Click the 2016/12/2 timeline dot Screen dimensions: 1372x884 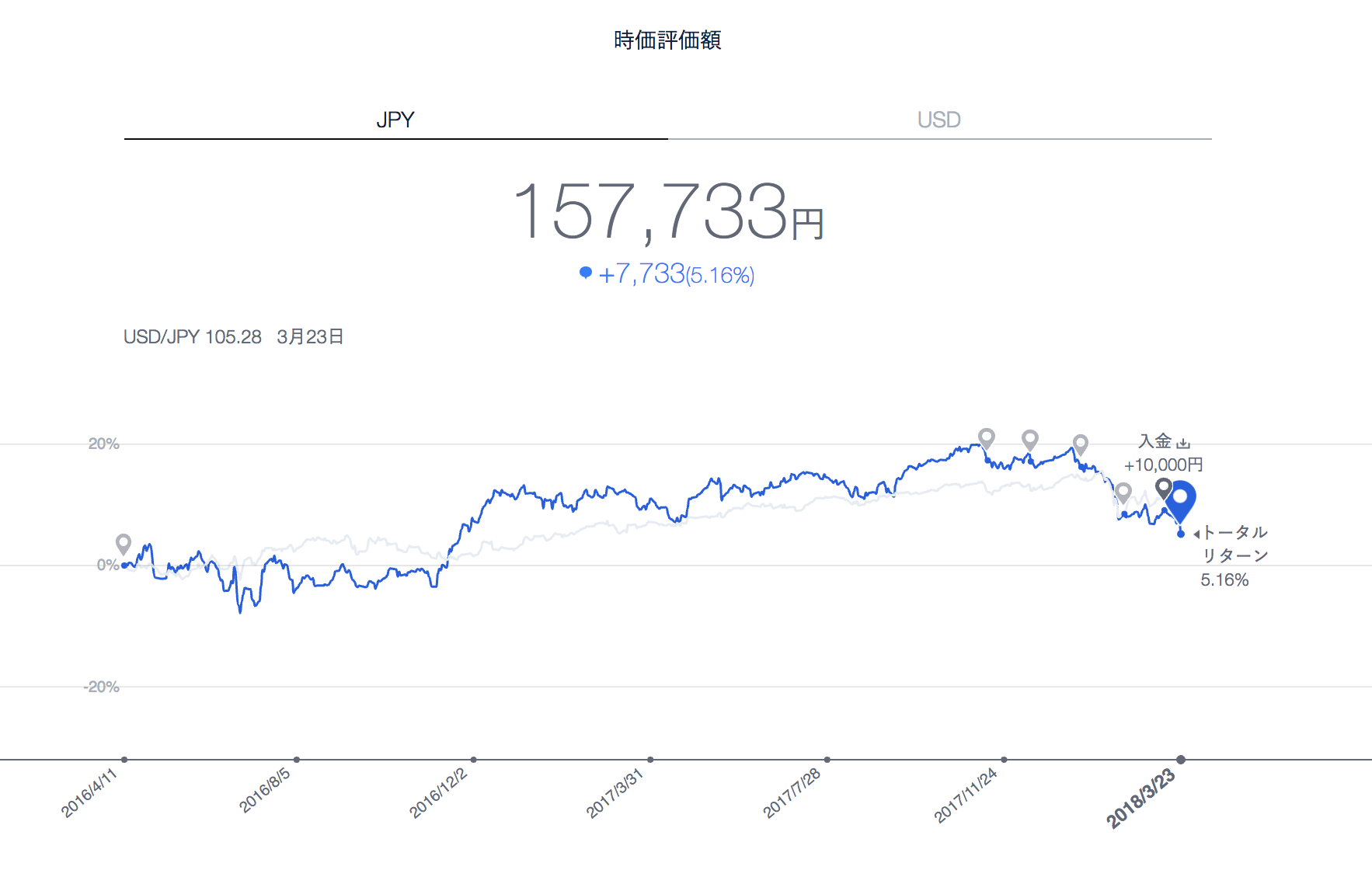(474, 760)
